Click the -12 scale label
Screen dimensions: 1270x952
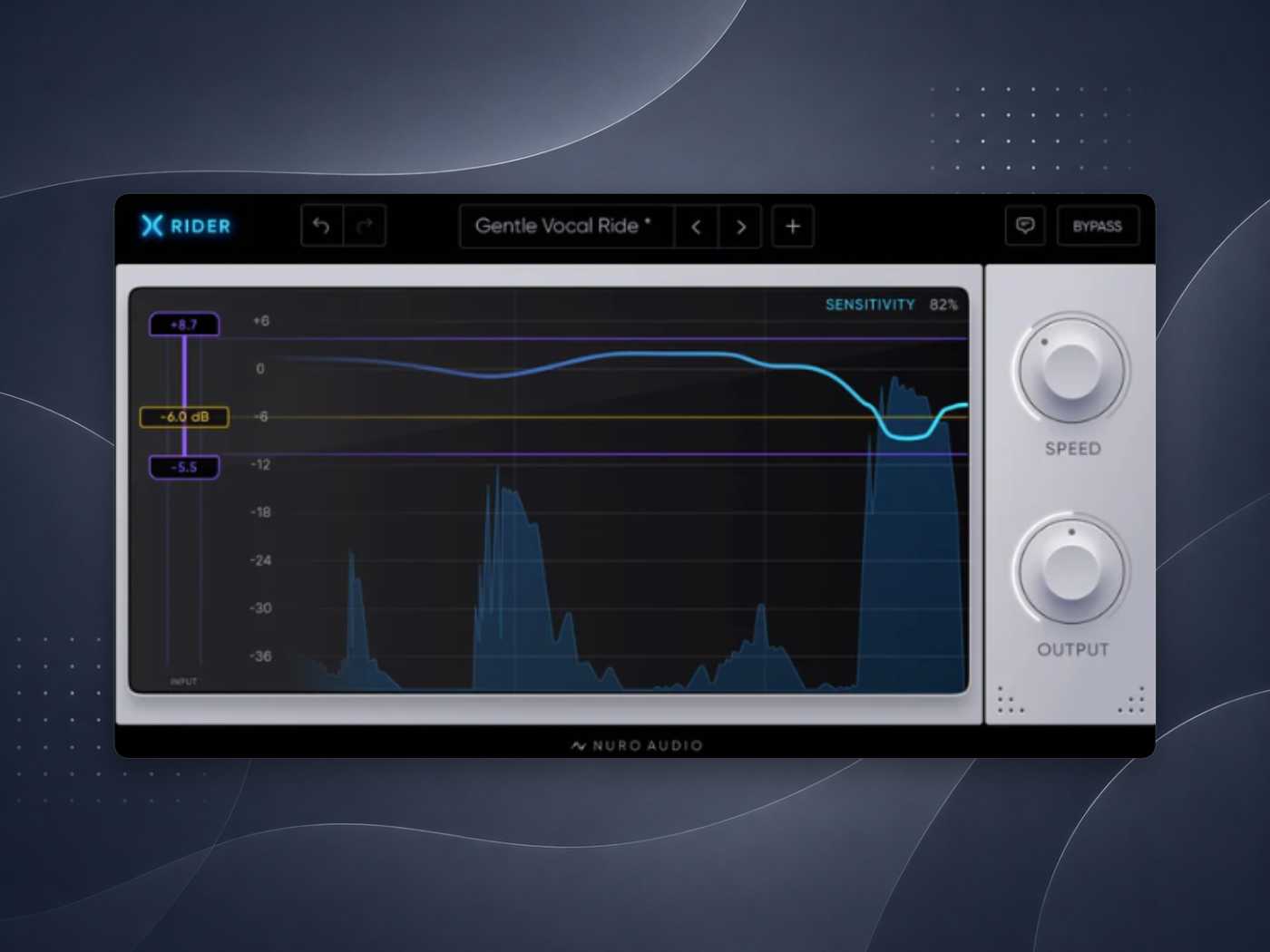tap(260, 465)
